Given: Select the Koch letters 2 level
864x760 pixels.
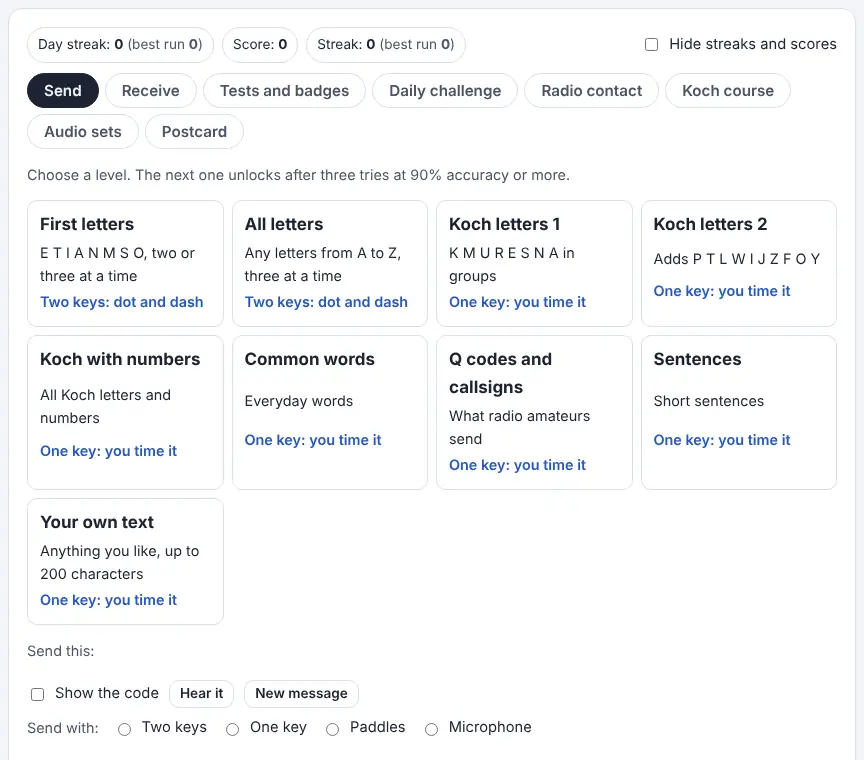Looking at the screenshot, I should pyautogui.click(x=739, y=263).
